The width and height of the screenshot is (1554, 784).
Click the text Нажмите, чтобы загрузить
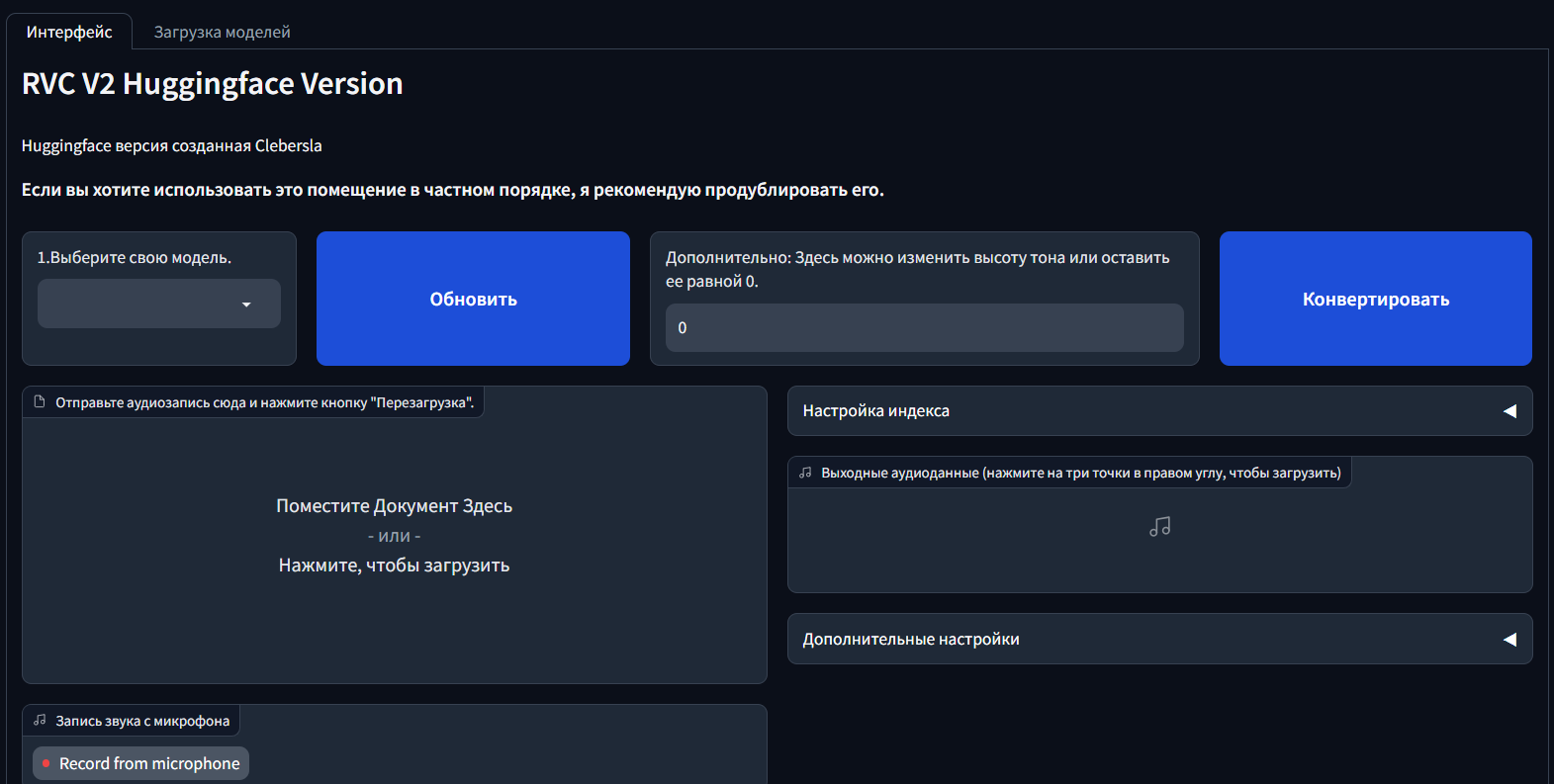(x=395, y=566)
